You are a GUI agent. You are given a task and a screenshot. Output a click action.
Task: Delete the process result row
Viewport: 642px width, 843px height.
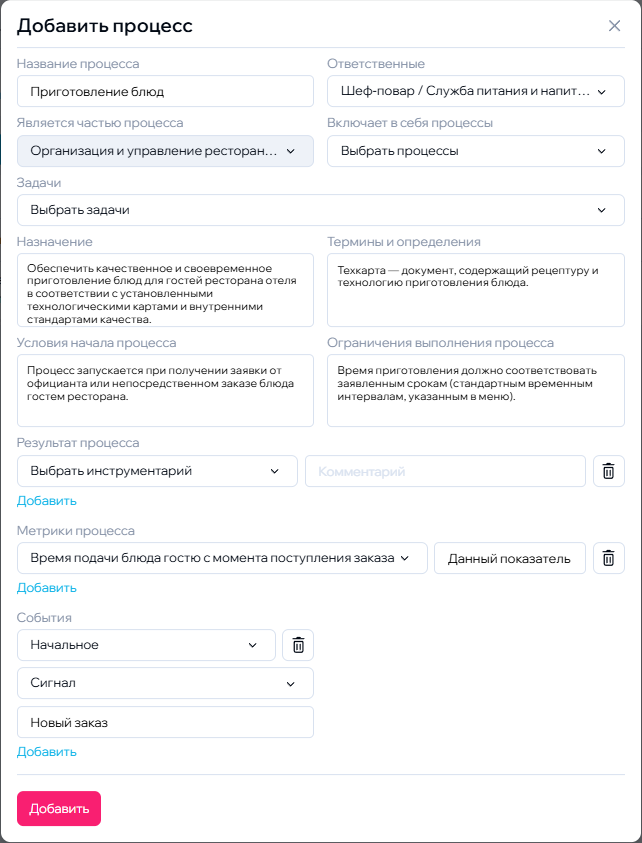[608, 471]
